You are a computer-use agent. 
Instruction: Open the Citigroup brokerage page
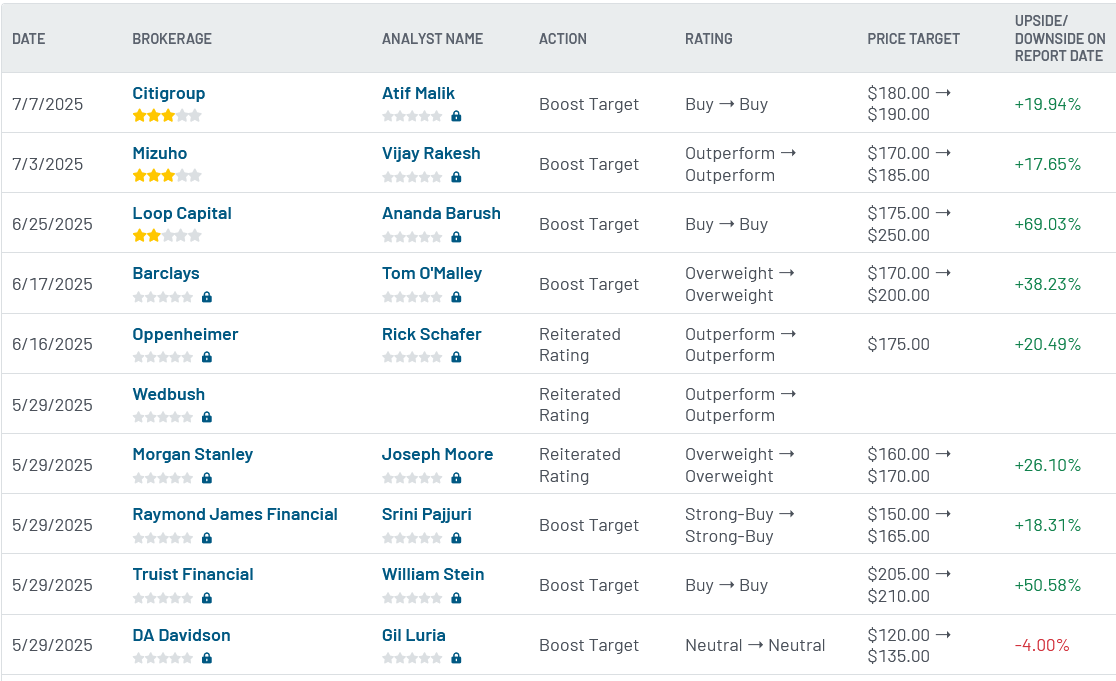pos(168,93)
